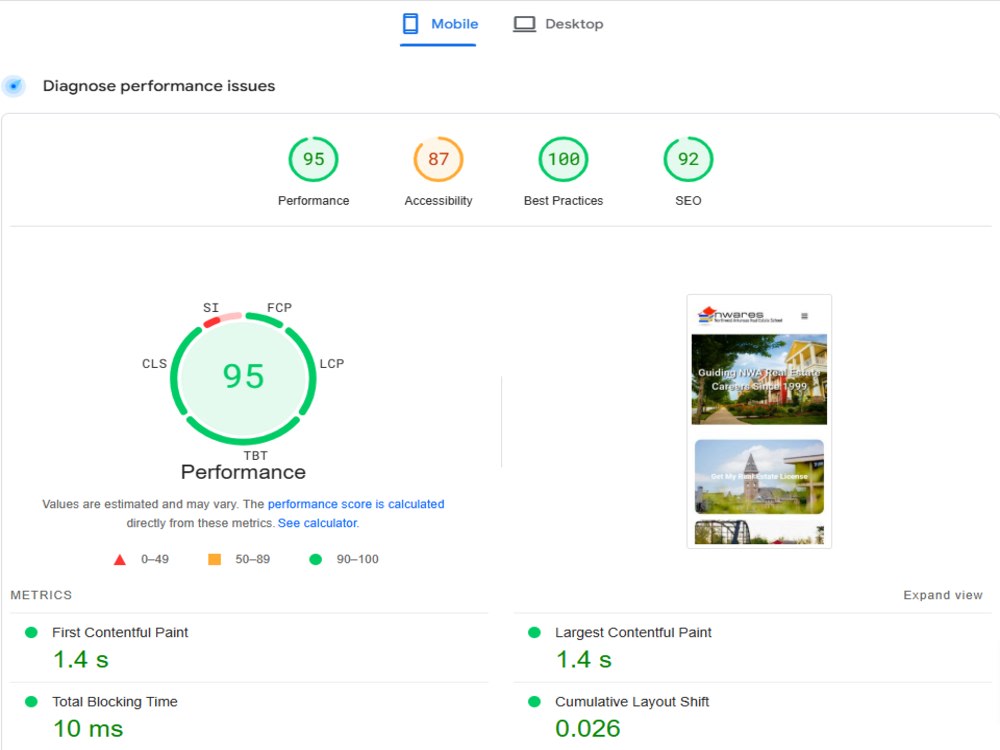Click the 10 ms Total Blocking Time value
The image size is (1000, 750).
[x=88, y=728]
